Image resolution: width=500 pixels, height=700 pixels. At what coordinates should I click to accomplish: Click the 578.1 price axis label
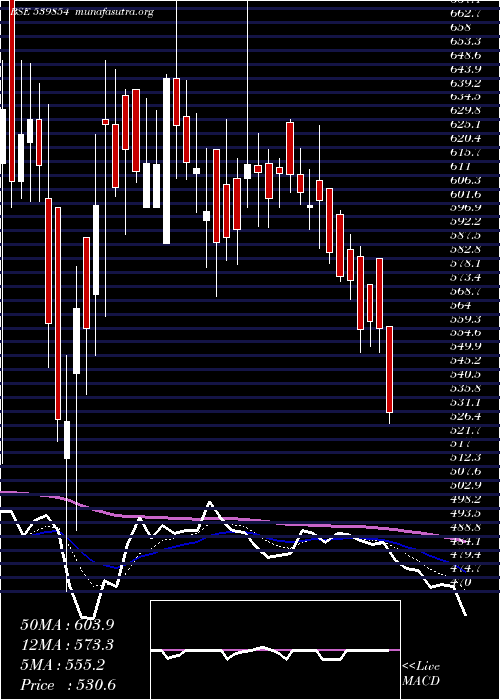(466, 263)
